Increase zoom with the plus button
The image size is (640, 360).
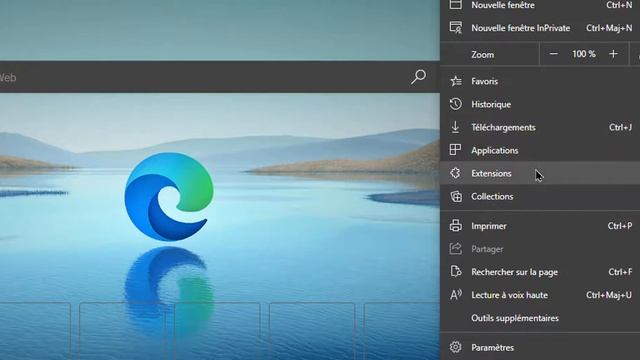(613, 54)
